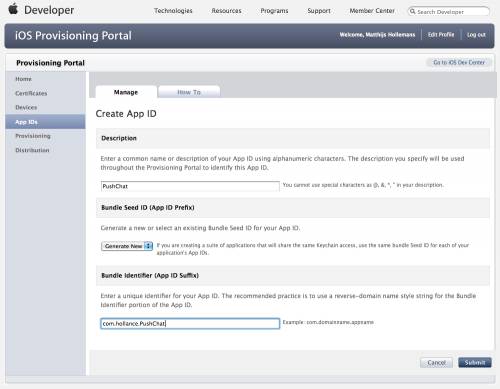
Task: Click Example: com.domainname.appname hint text
Action: coord(328,322)
